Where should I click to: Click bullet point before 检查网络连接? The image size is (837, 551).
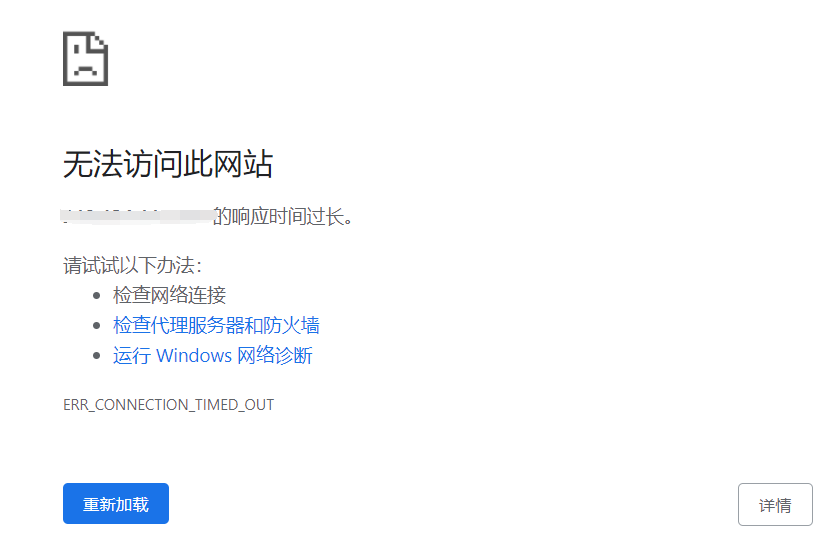97,295
